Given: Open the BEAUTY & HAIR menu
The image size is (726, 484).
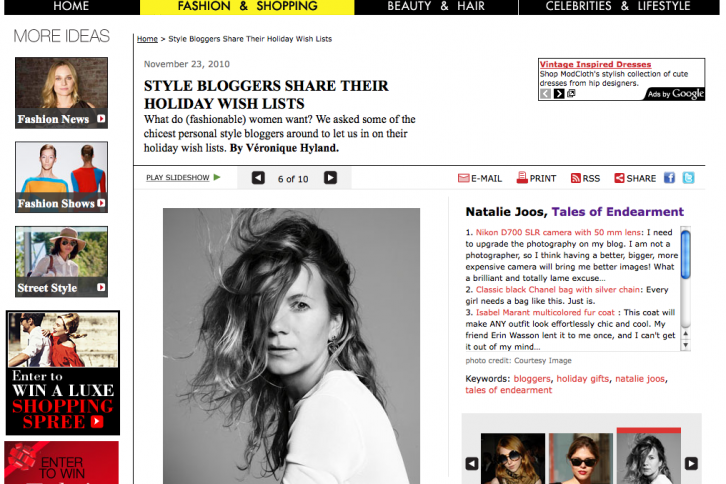Looking at the screenshot, I should (436, 6).
